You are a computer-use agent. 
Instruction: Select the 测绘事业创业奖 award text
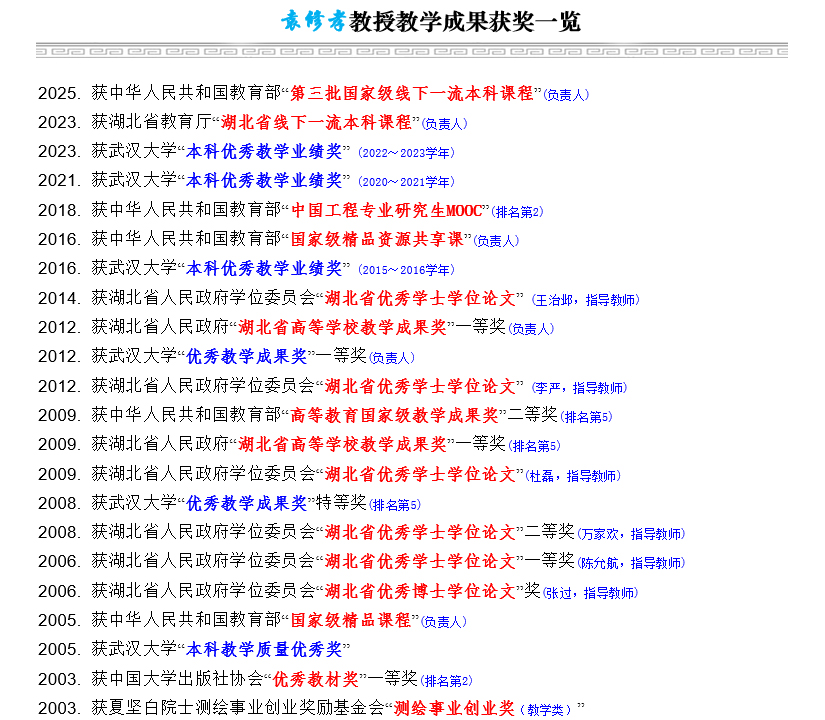click(454, 708)
